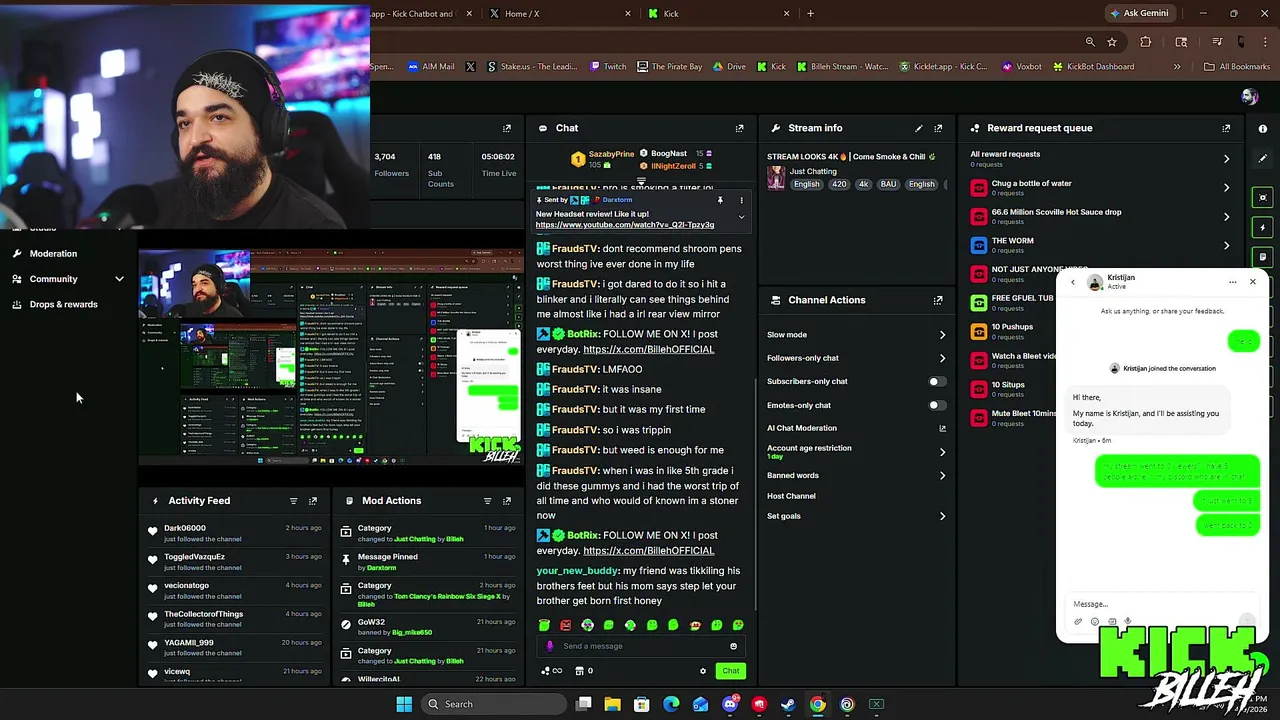The width and height of the screenshot is (1280, 720).
Task: Switch to the Kick browser tab
Action: tap(719, 14)
